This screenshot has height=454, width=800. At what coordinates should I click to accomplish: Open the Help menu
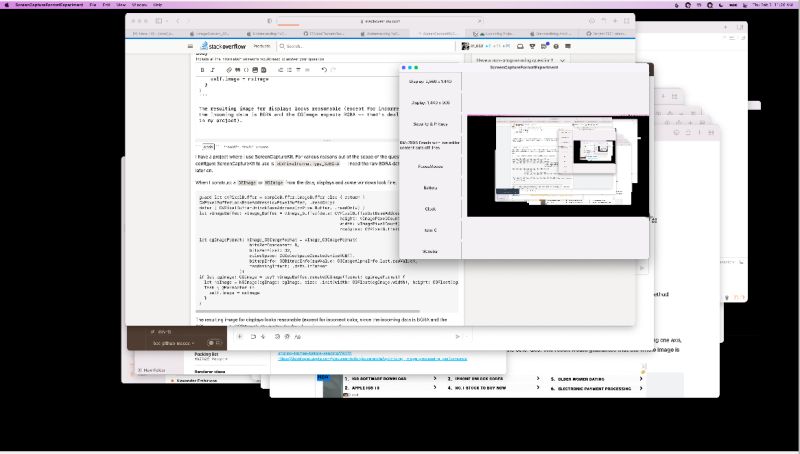tap(158, 5)
